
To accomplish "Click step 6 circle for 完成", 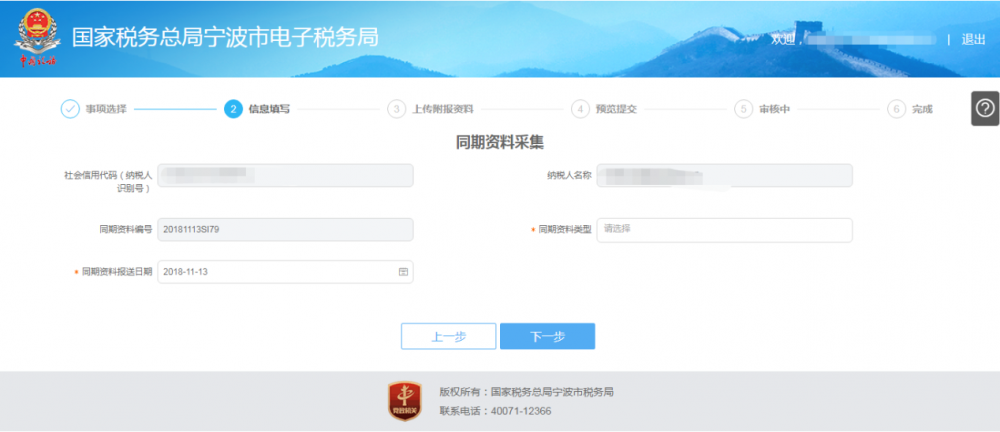I will pyautogui.click(x=897, y=109).
